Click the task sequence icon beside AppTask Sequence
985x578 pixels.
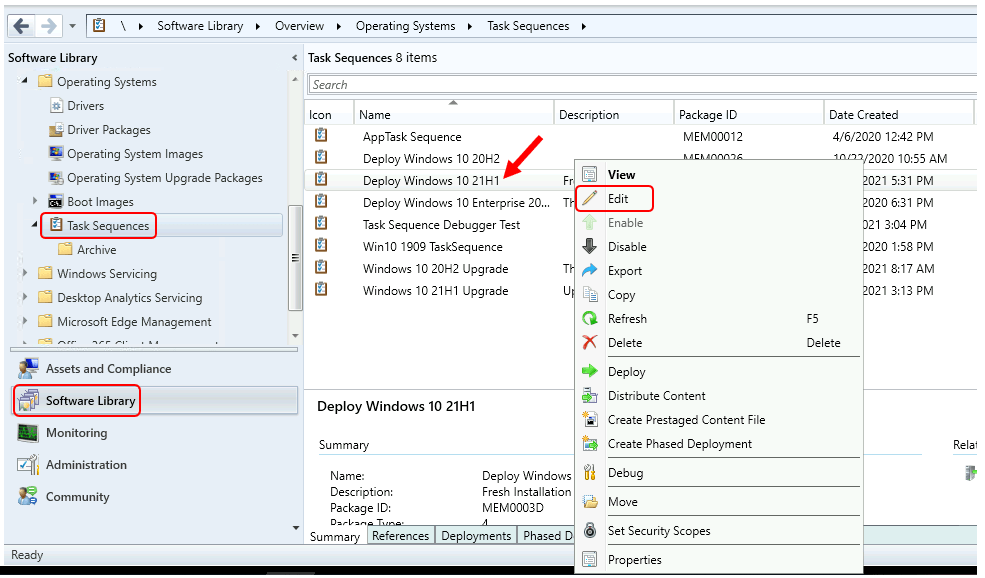[x=320, y=136]
